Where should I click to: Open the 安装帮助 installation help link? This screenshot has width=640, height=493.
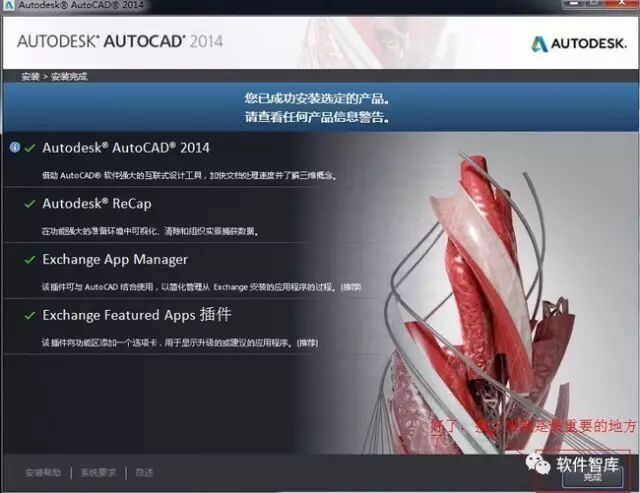(x=43, y=473)
